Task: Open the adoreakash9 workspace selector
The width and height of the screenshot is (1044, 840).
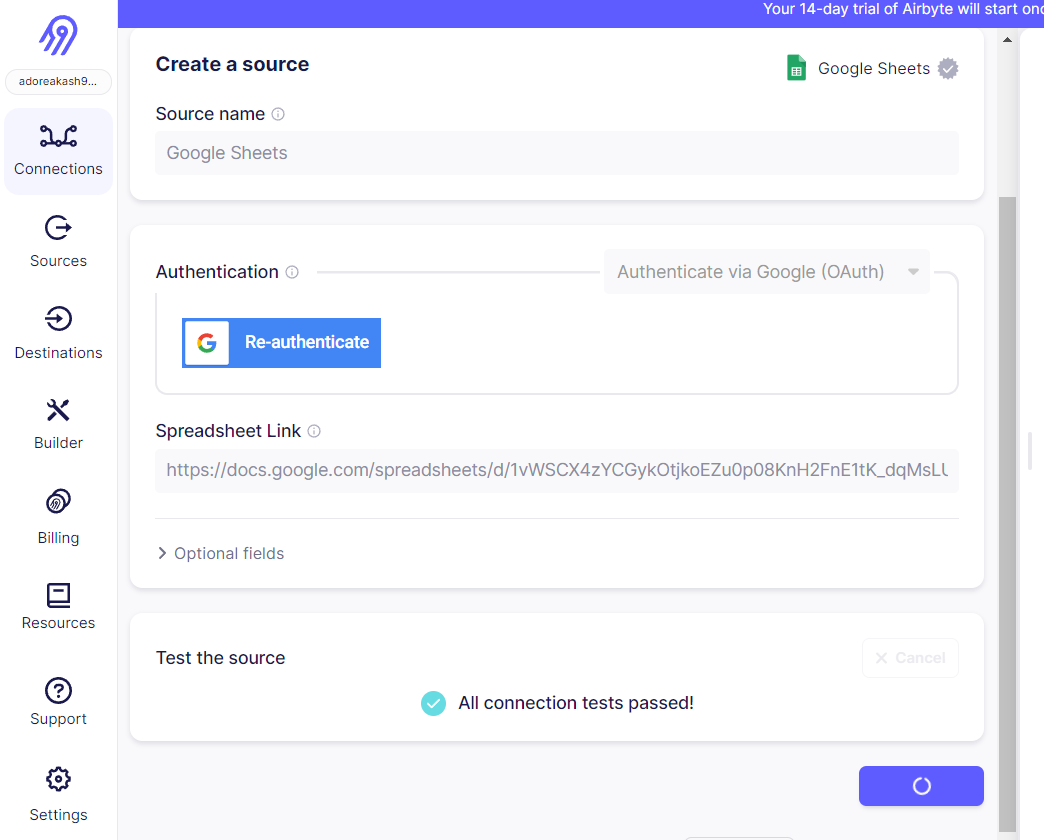Action: click(58, 81)
